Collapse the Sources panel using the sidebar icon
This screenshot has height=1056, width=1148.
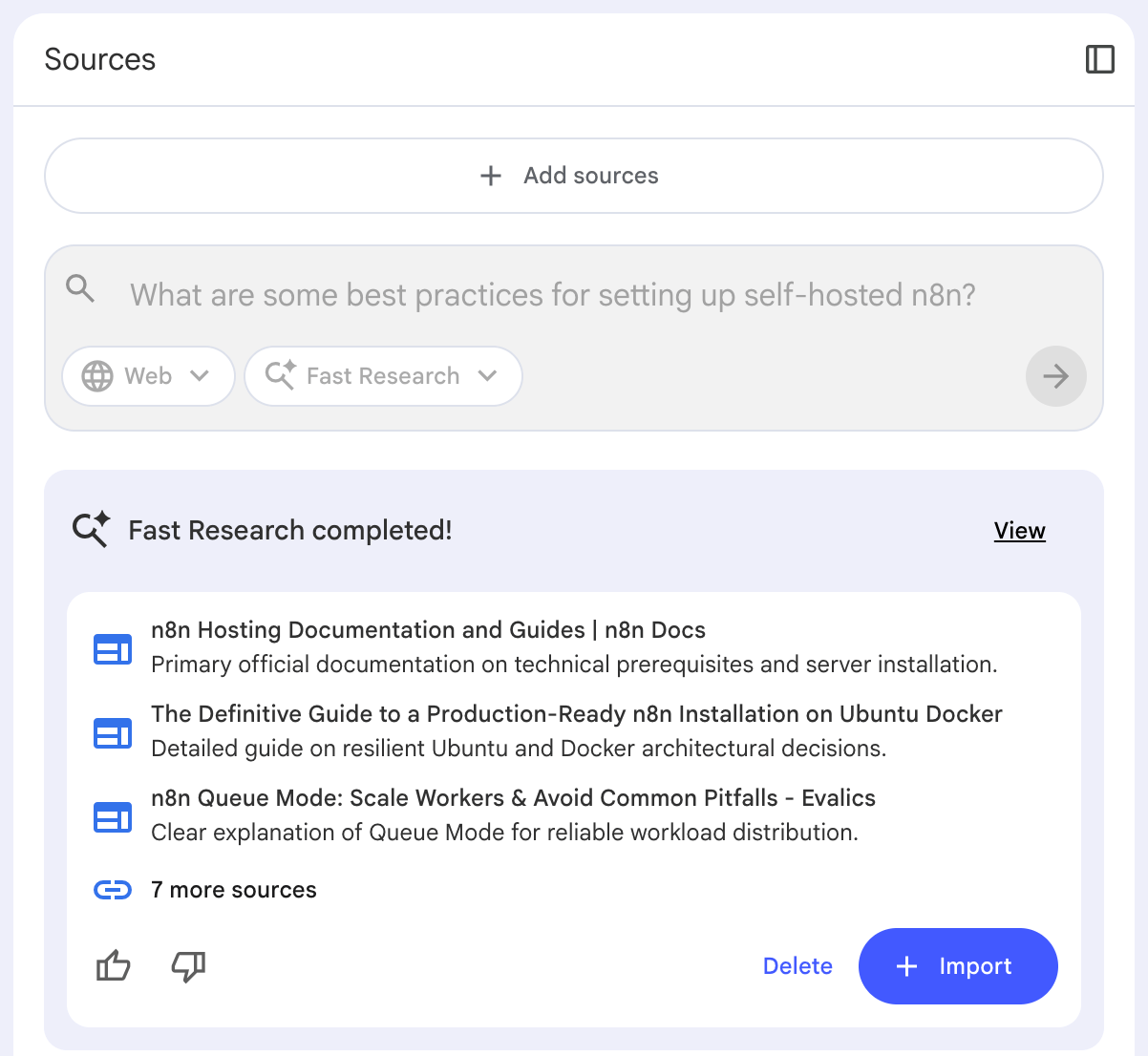(1100, 59)
